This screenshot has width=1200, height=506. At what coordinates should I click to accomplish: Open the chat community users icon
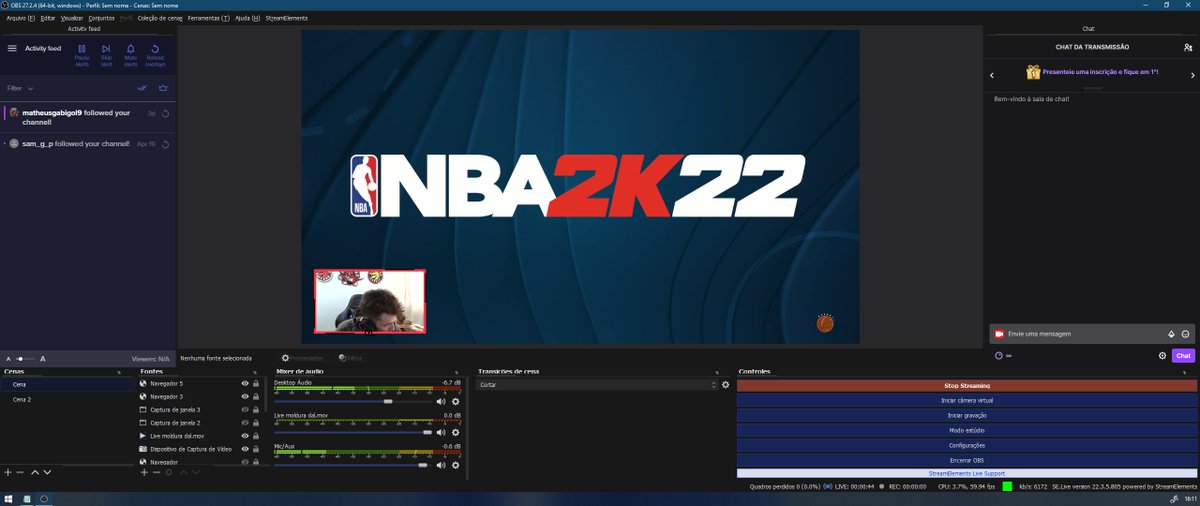(1188, 47)
